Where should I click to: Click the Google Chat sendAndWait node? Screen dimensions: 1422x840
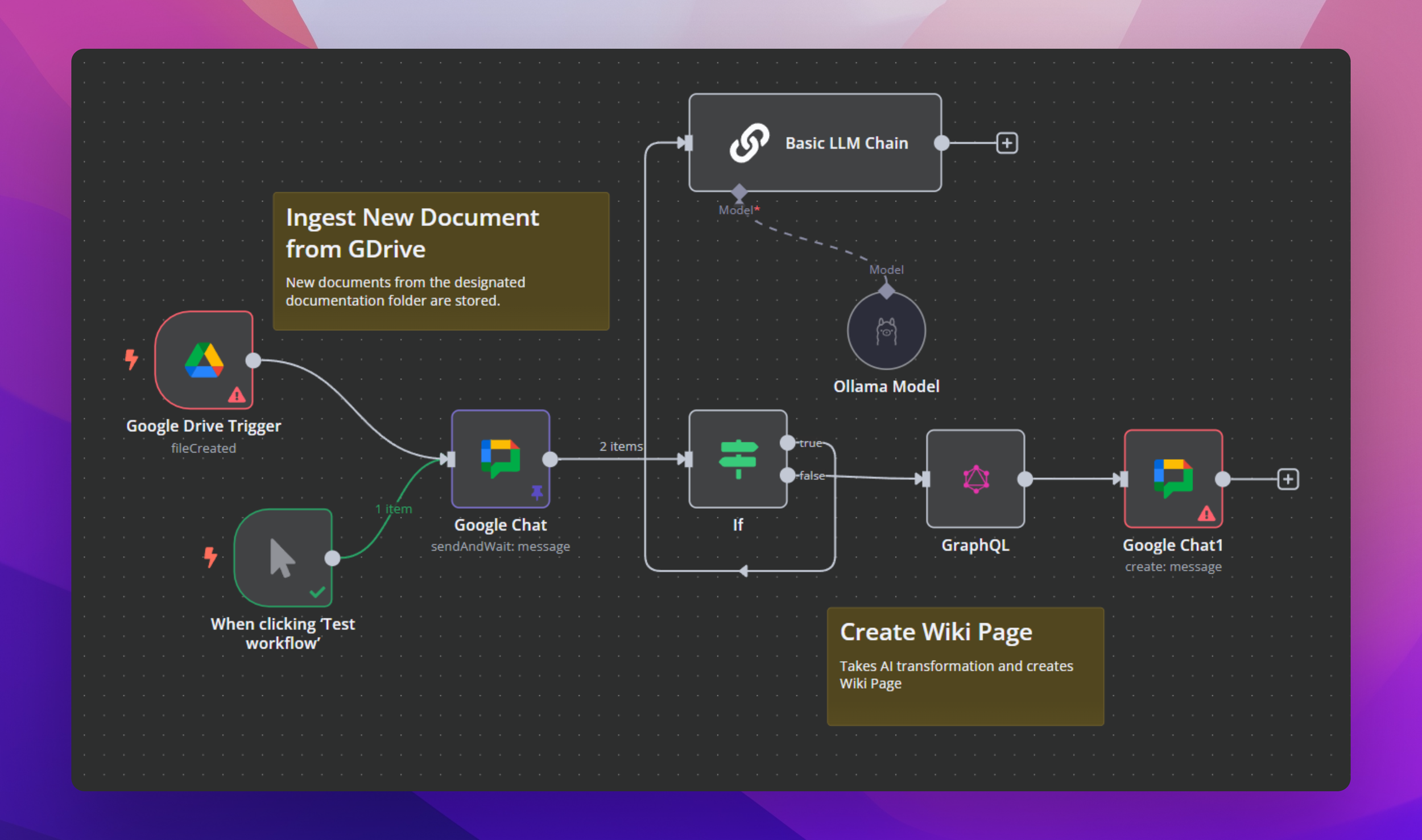(500, 458)
